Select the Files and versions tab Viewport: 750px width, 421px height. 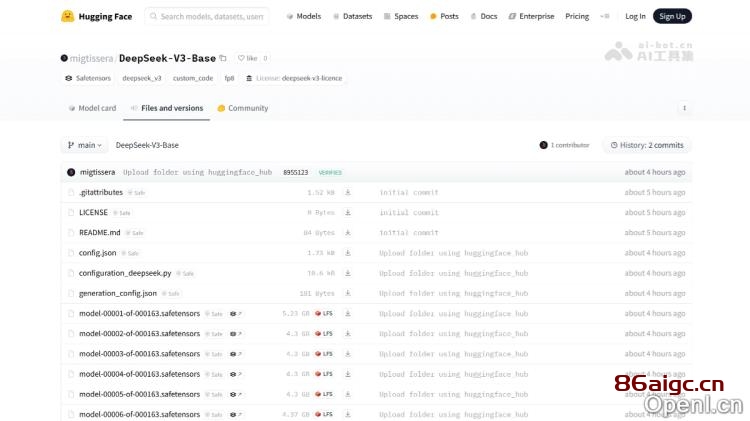166,108
